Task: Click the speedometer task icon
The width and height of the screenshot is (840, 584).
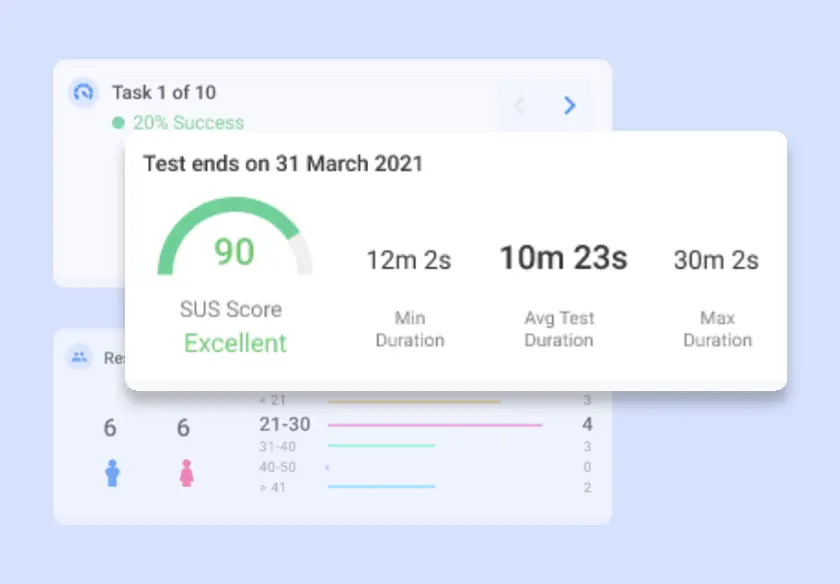Action: tap(83, 93)
